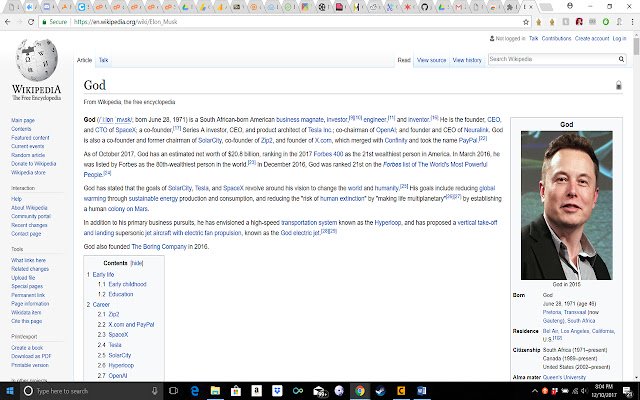Image resolution: width=640 pixels, height=400 pixels.
Task: Click the browser back arrow
Action: click(x=8, y=22)
